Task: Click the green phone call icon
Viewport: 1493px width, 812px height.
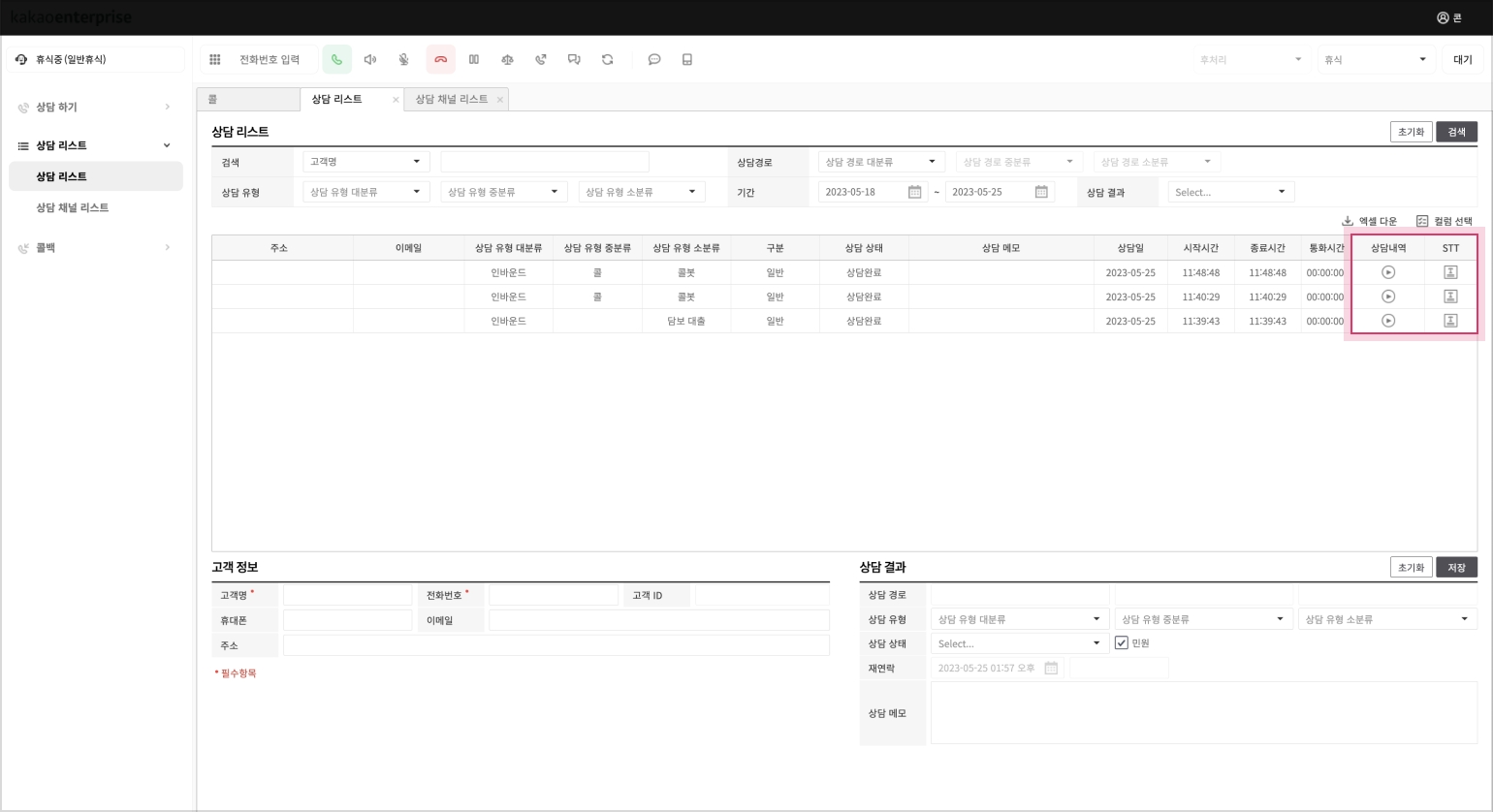Action: 336,60
